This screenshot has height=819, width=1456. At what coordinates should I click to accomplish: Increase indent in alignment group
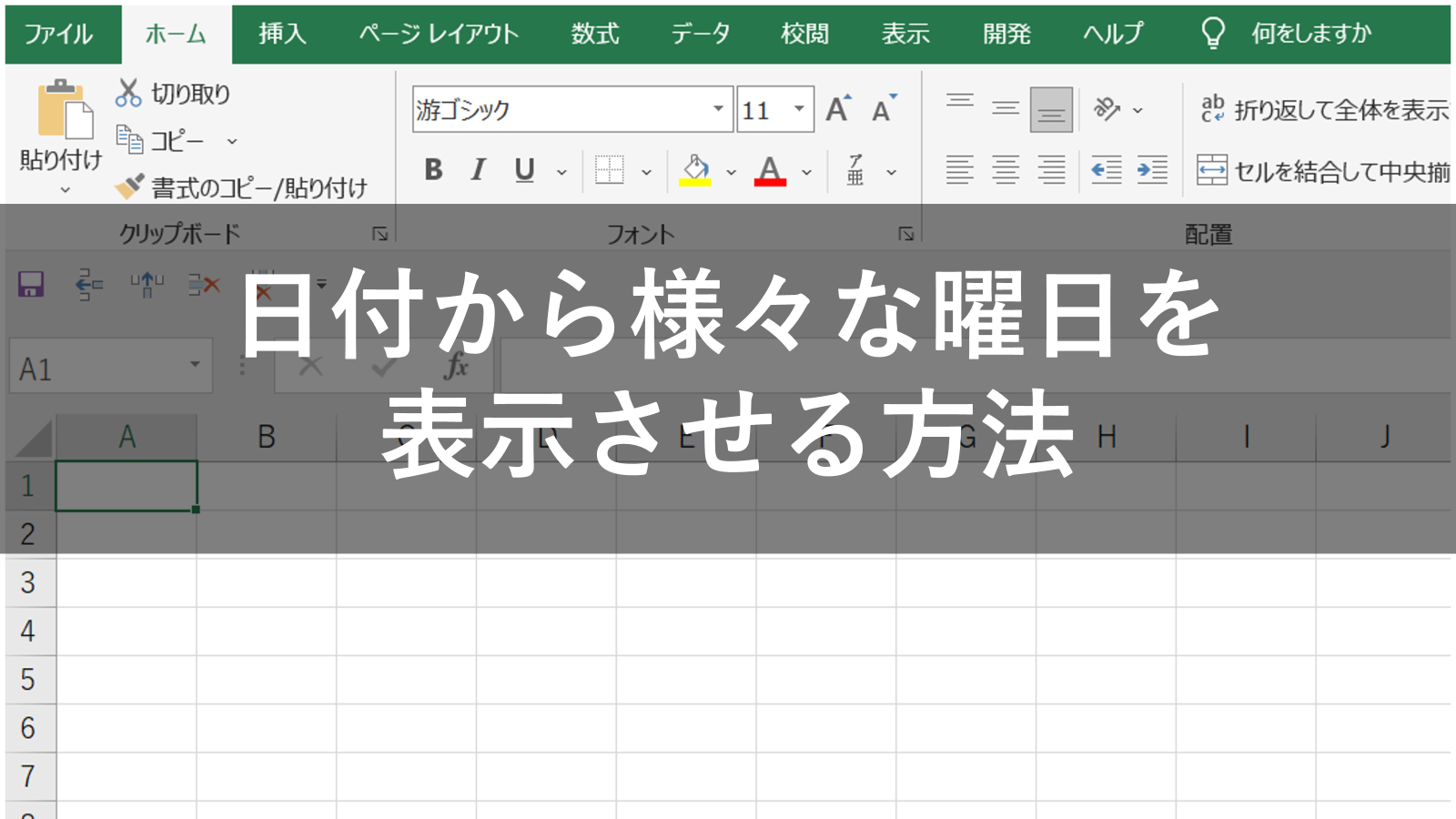click(1152, 170)
